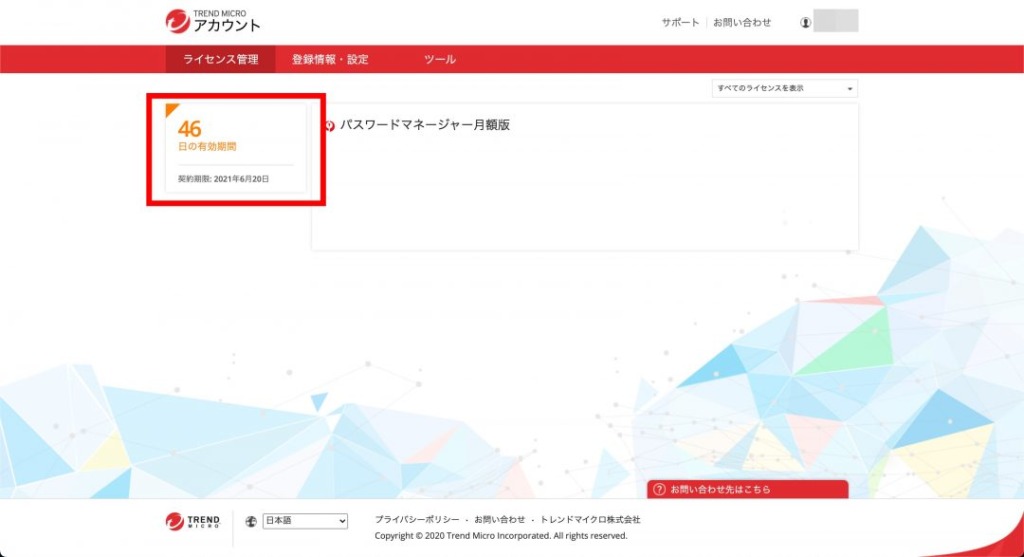Click the お問い合わせ link in footer
Image resolution: width=1024 pixels, height=557 pixels.
500,520
